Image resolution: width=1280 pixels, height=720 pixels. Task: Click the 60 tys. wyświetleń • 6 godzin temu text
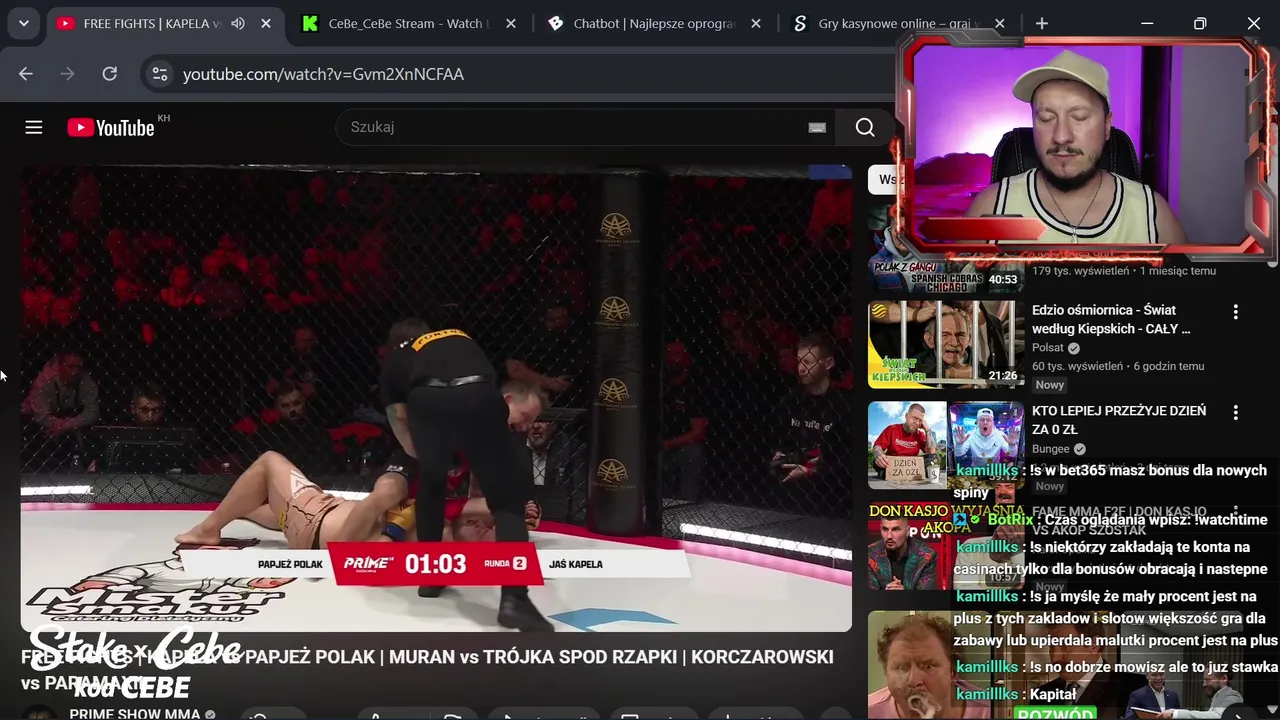pyautogui.click(x=1118, y=366)
